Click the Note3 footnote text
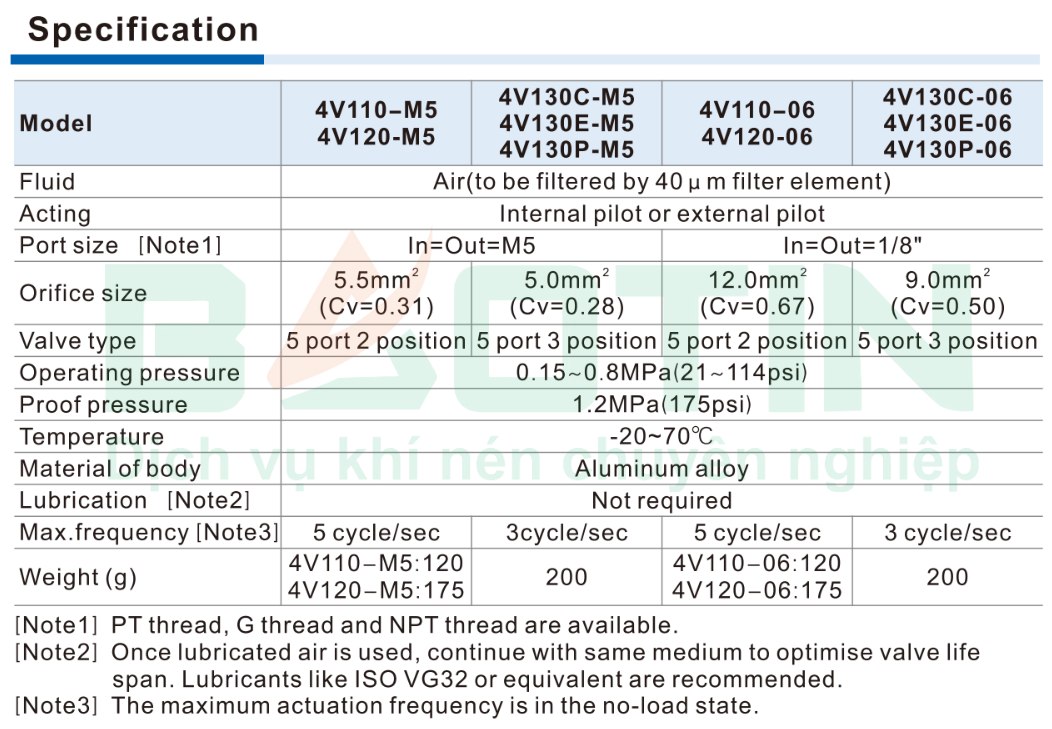 coord(435,706)
